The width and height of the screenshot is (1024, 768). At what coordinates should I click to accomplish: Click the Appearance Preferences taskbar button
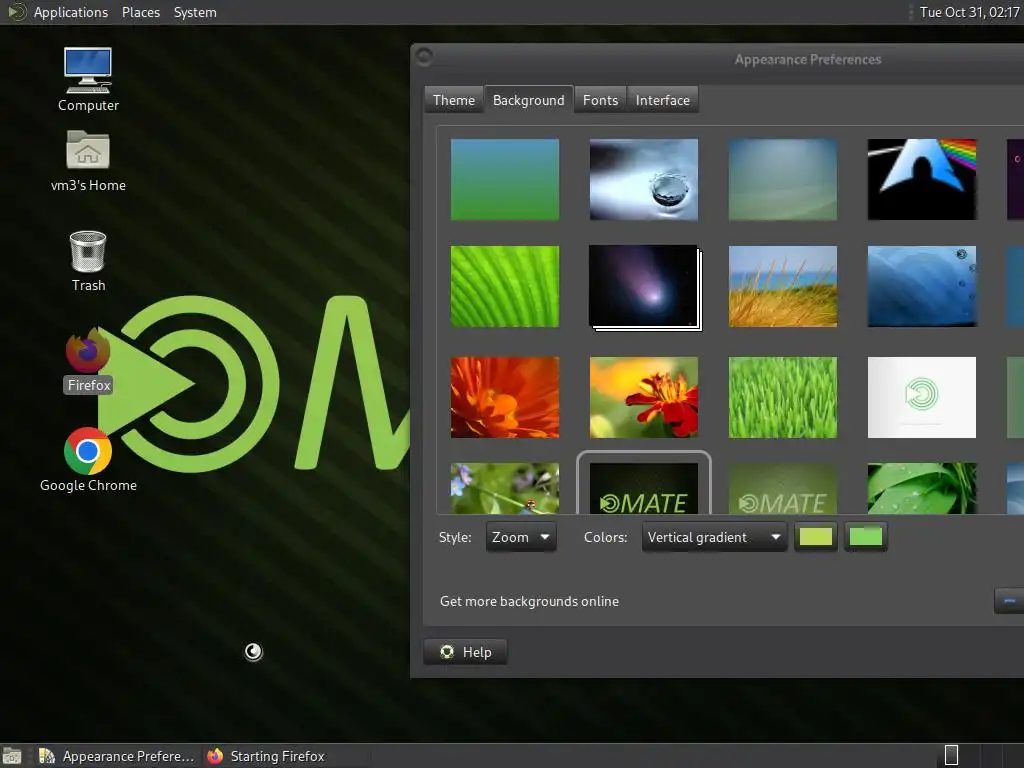pos(118,756)
